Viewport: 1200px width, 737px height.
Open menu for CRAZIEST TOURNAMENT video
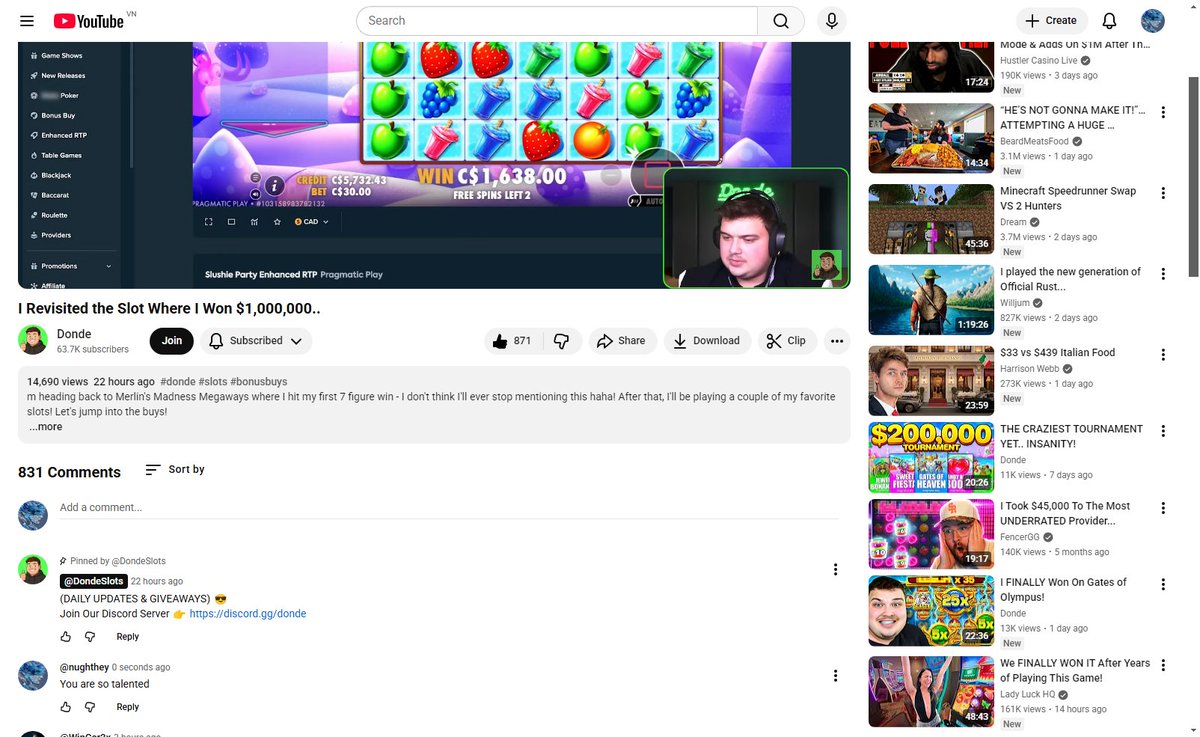click(1163, 431)
